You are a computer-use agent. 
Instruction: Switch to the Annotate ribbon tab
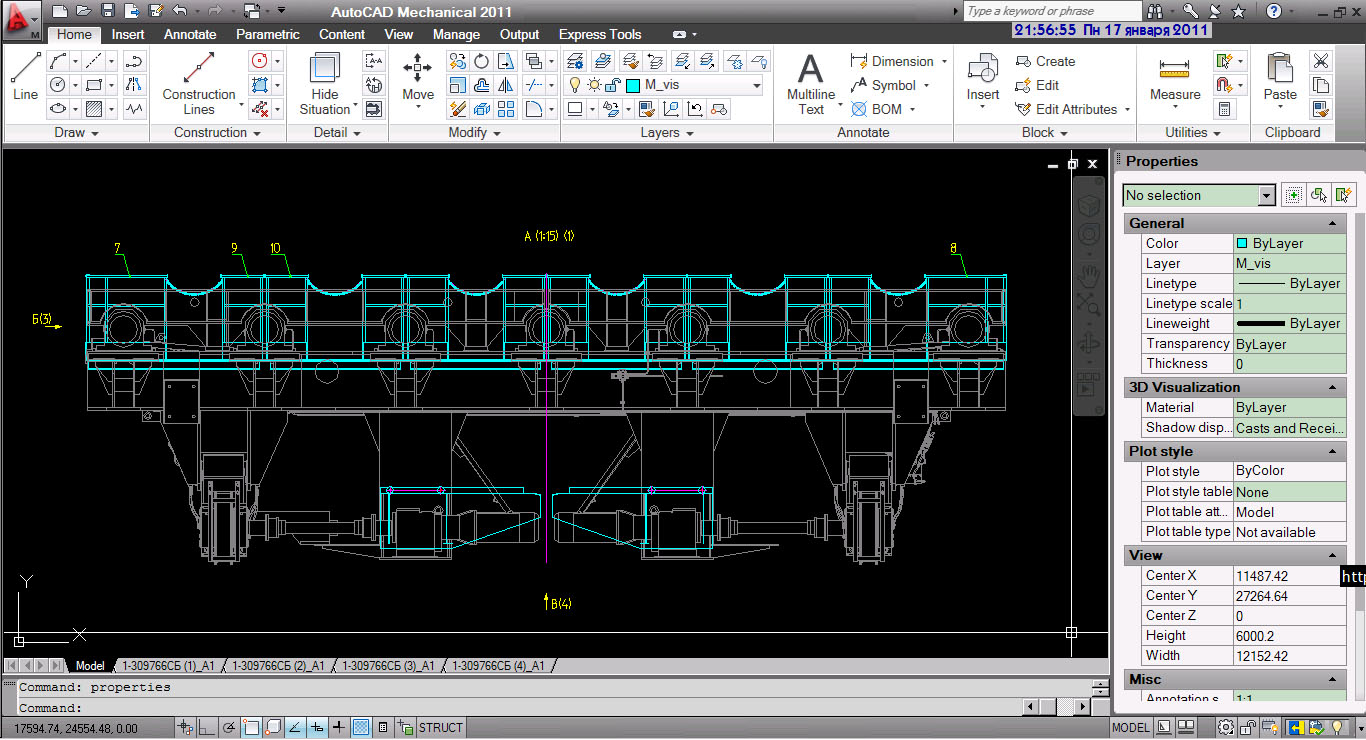pos(190,34)
